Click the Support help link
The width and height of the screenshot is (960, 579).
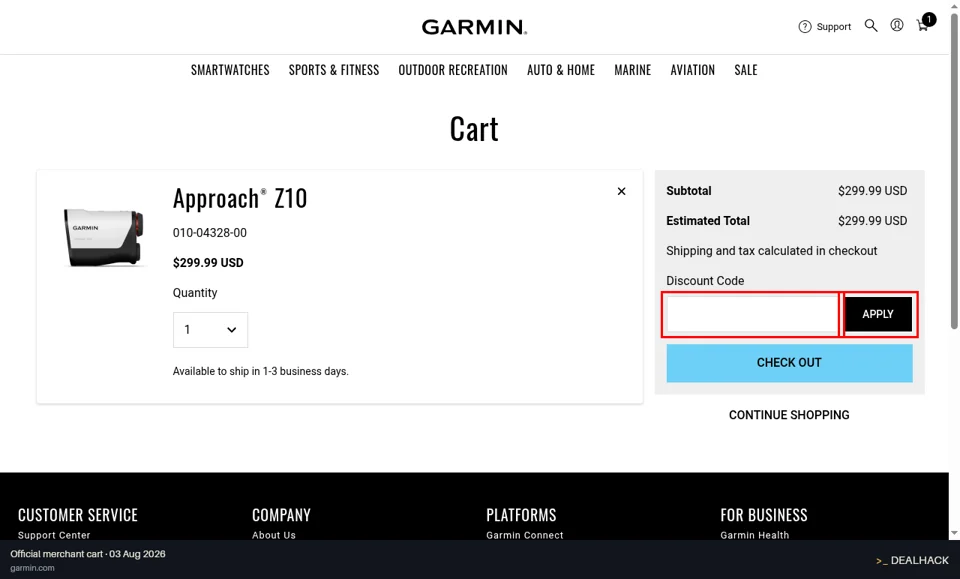825,26
